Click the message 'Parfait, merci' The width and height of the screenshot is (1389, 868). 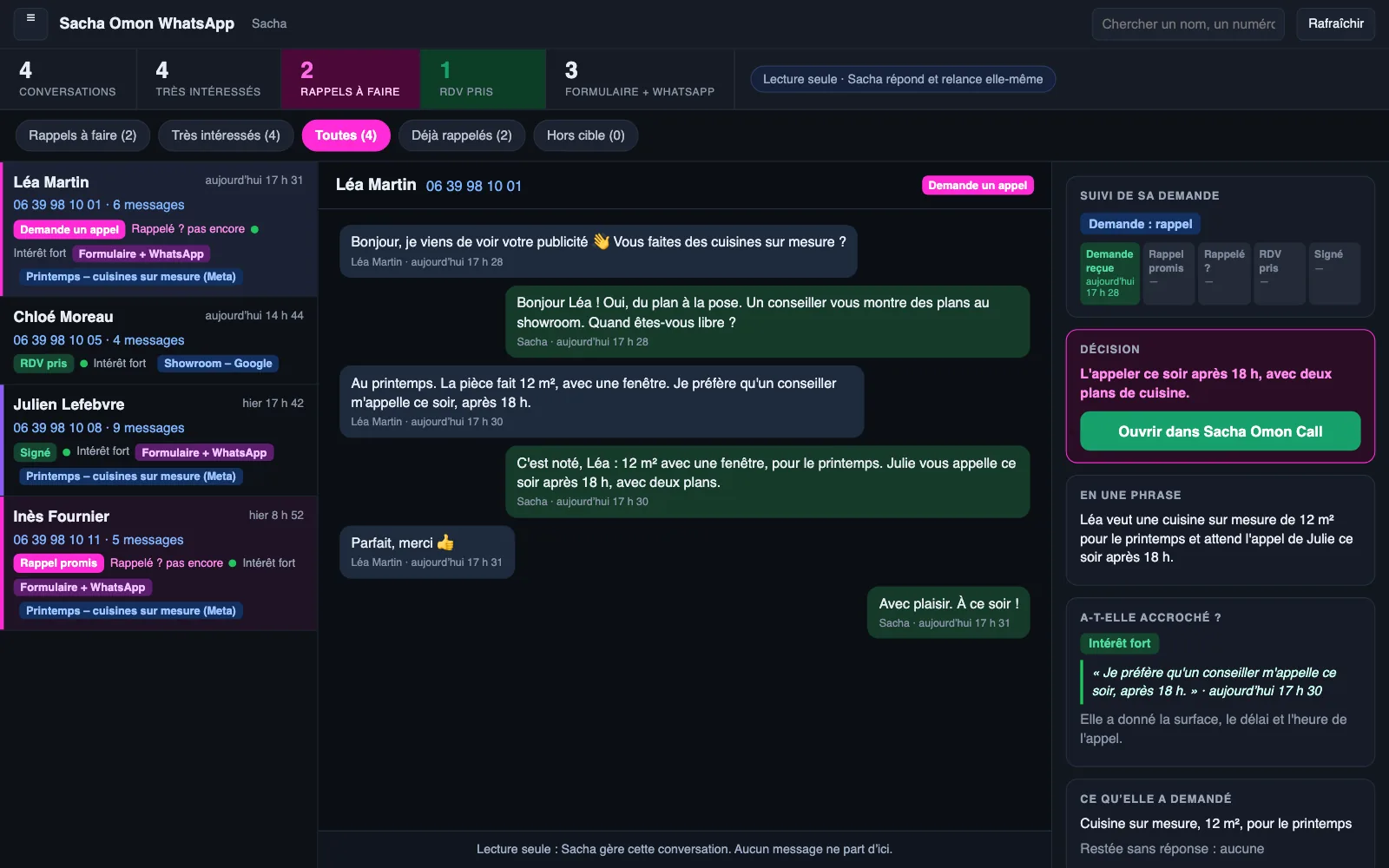[x=427, y=552]
